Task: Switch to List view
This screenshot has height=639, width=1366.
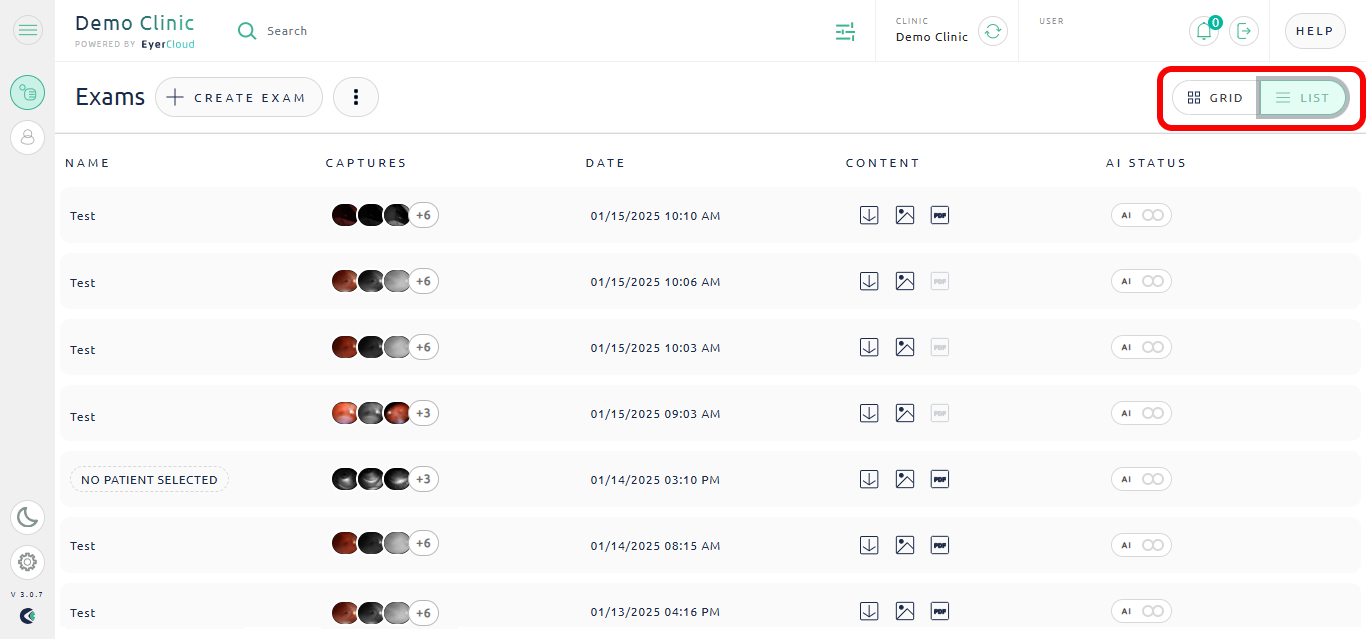Action: tap(1303, 98)
